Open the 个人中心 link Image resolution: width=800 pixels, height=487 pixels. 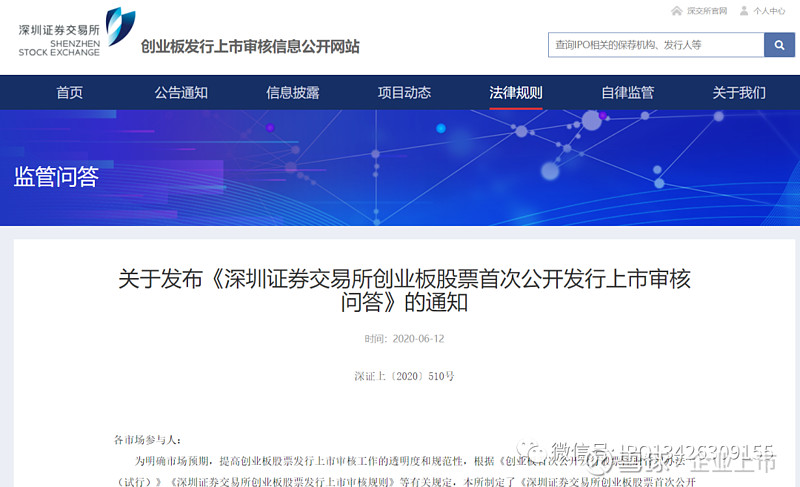769,11
